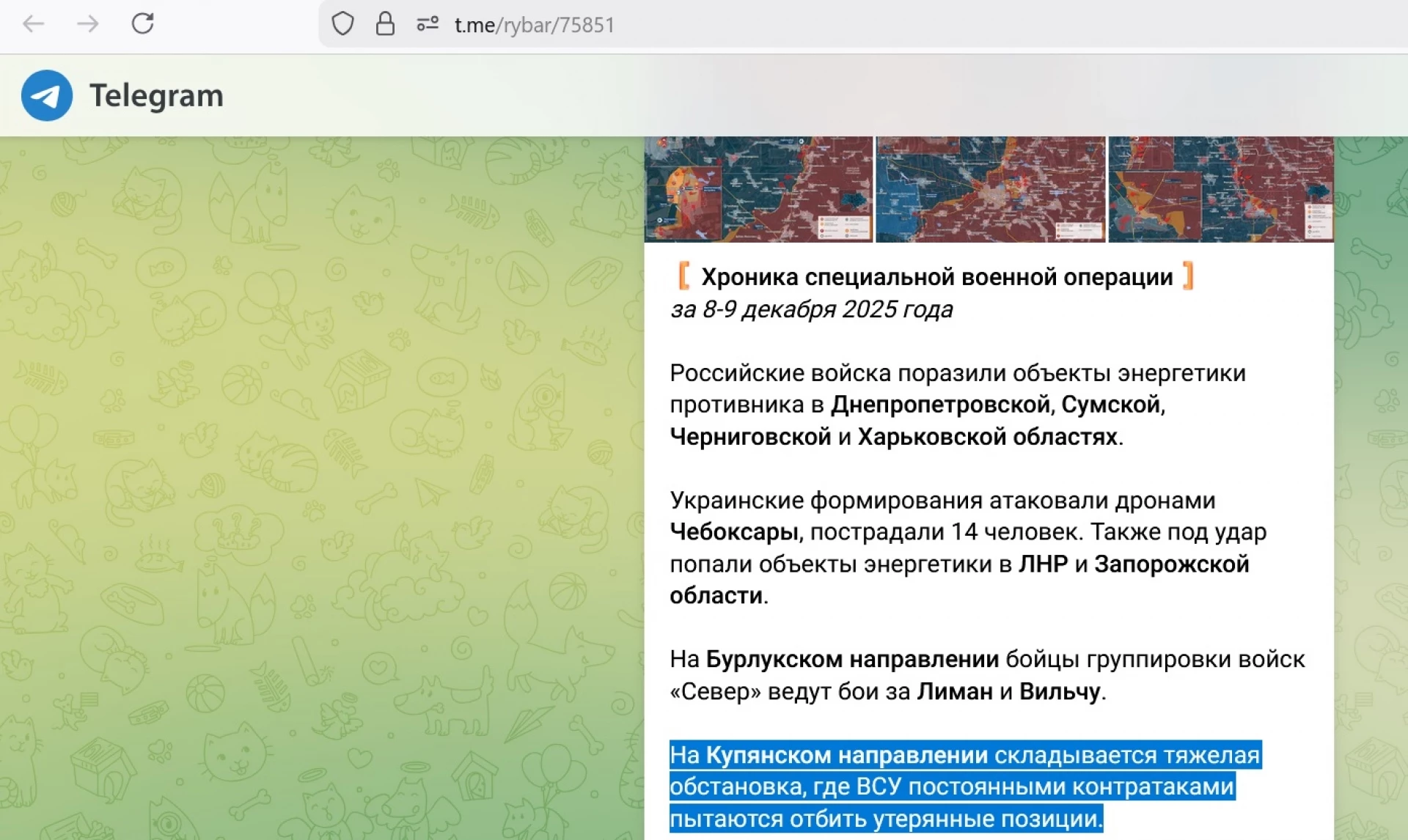Click the Telegram paper plane logo
Image resolution: width=1408 pixels, height=840 pixels.
(47, 95)
